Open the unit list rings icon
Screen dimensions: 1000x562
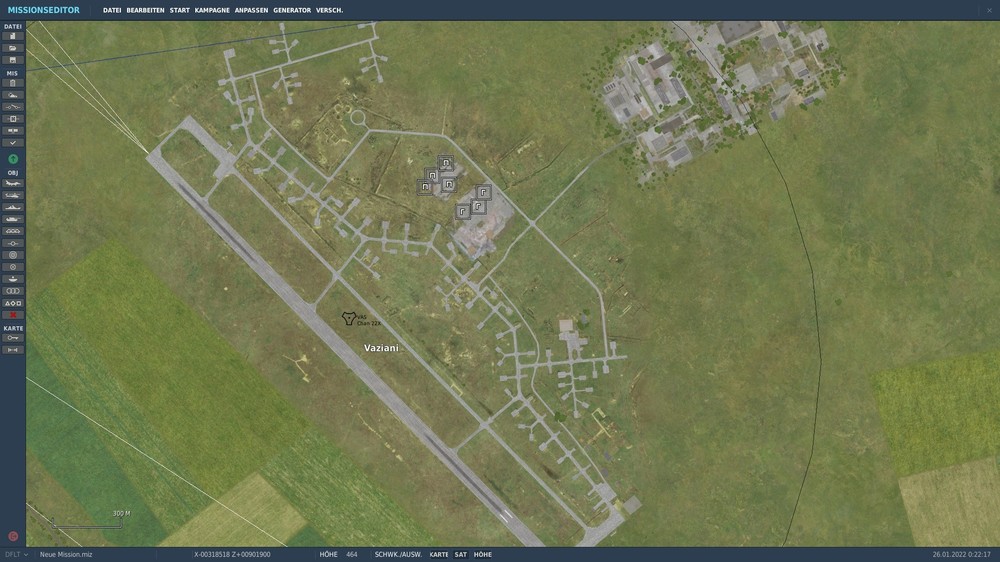pos(13,291)
